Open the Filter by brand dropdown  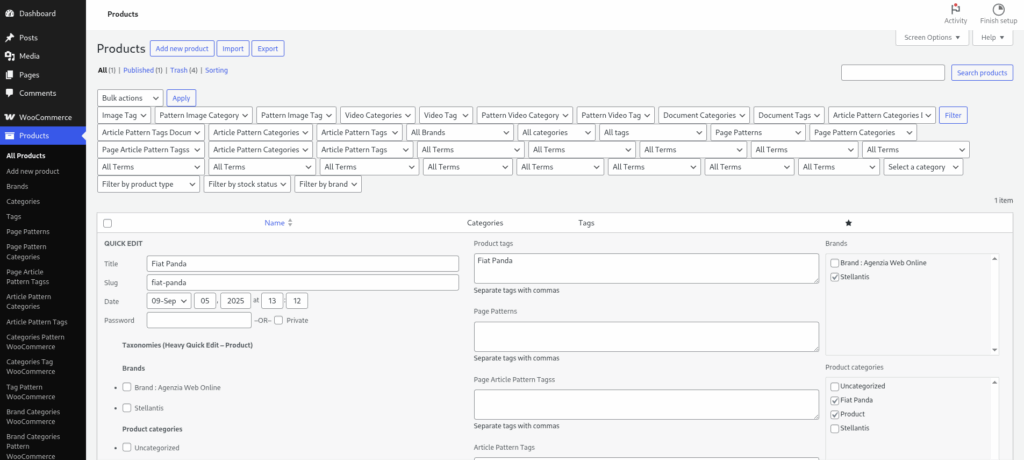coord(328,184)
